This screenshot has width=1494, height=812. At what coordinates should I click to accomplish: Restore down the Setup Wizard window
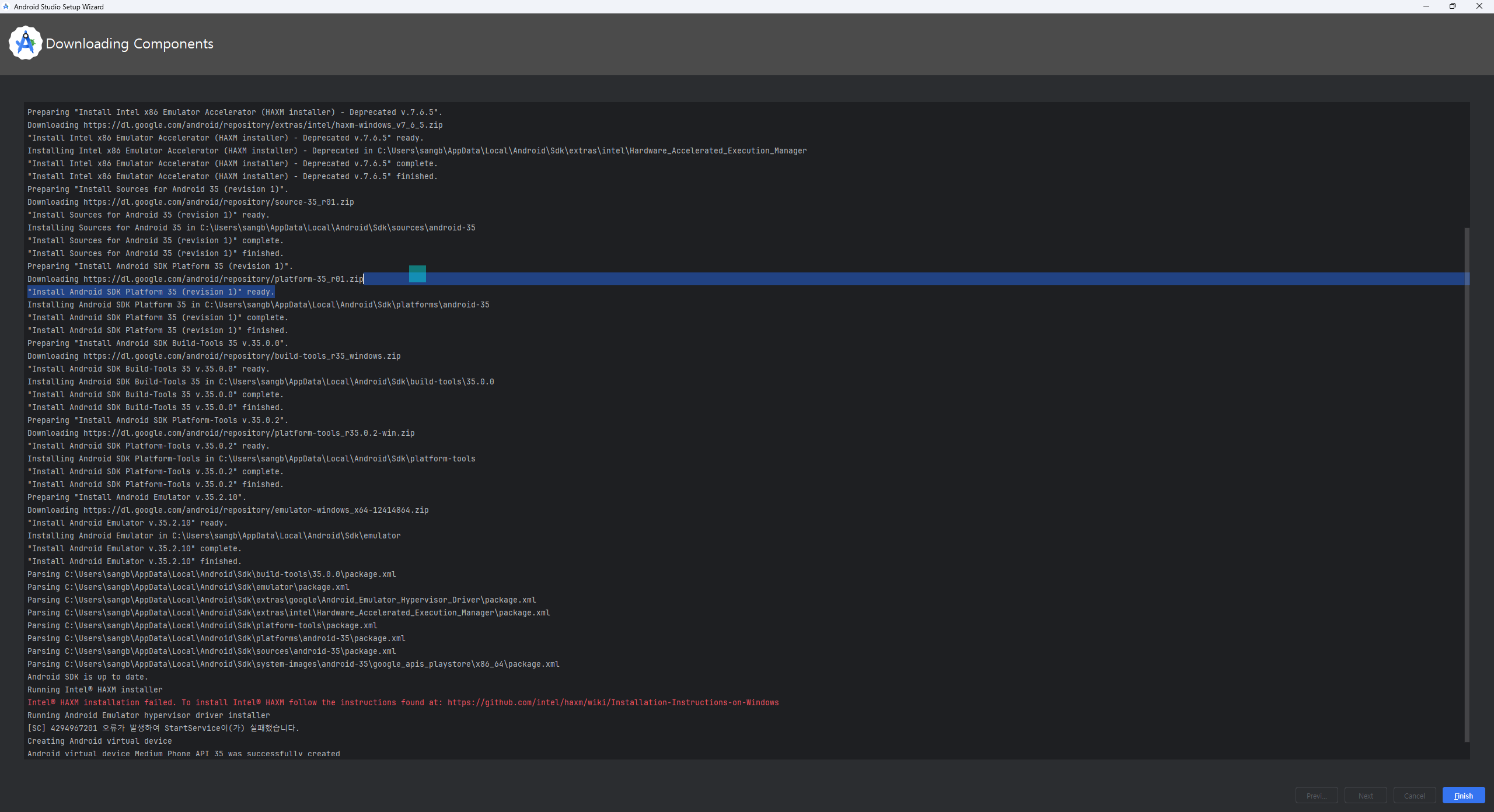coord(1452,6)
